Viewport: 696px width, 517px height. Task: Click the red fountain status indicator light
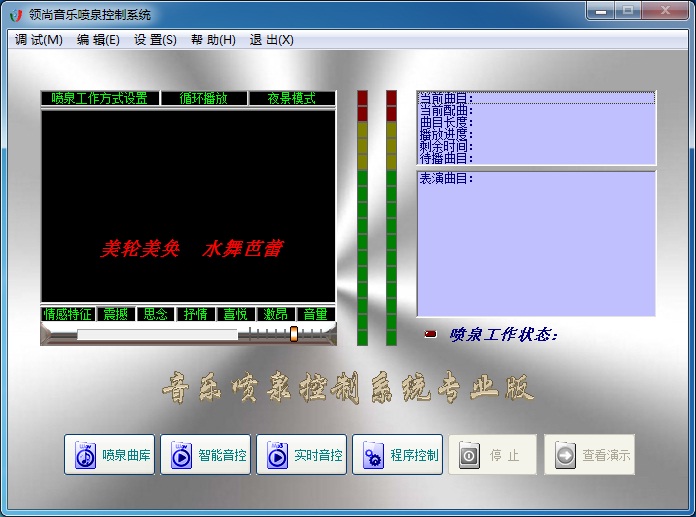coord(430,334)
